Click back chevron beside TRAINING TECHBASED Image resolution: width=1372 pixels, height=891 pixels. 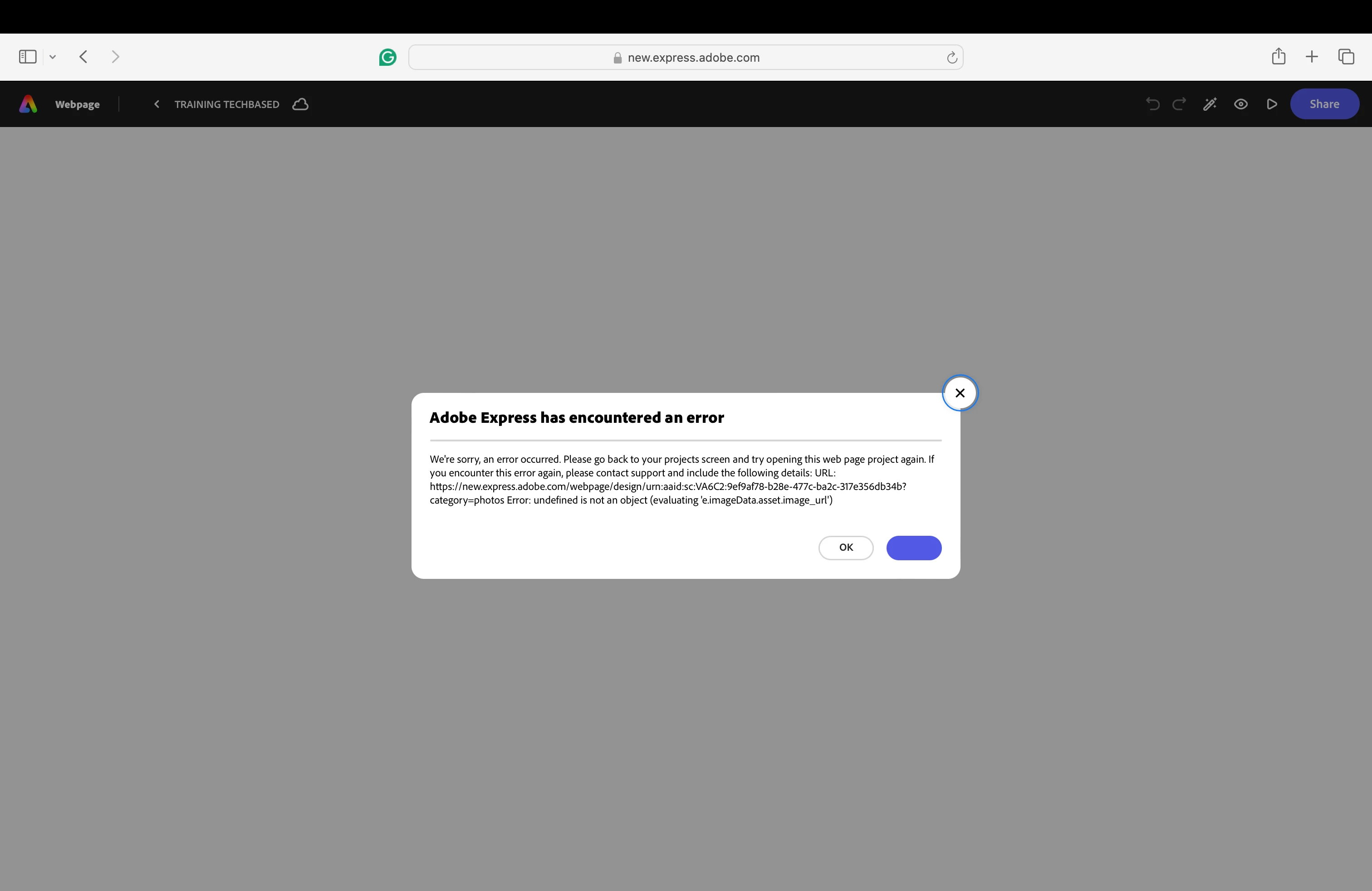click(156, 104)
